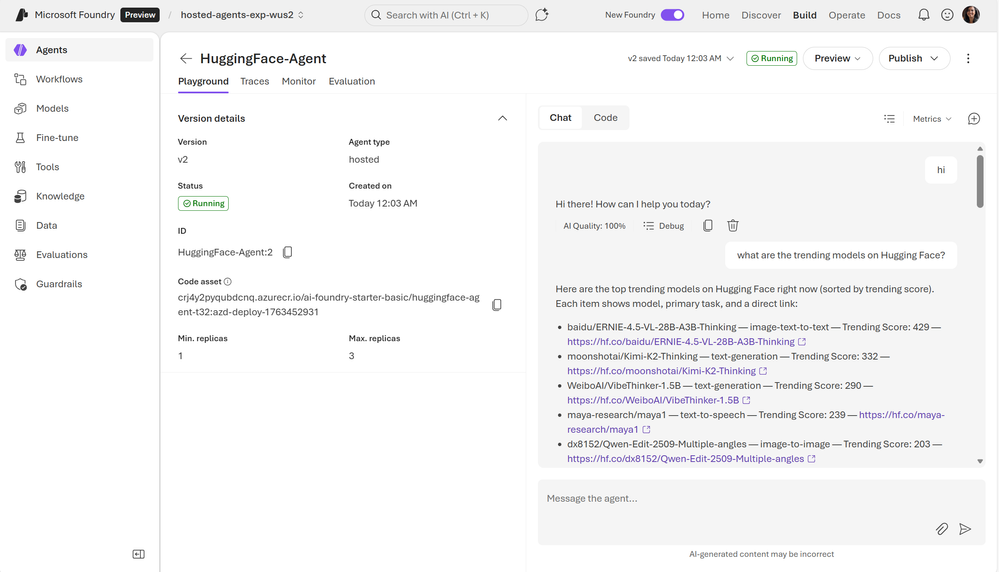The width and height of the screenshot is (999, 572).
Task: Open the Metrics dropdown
Action: pos(932,119)
